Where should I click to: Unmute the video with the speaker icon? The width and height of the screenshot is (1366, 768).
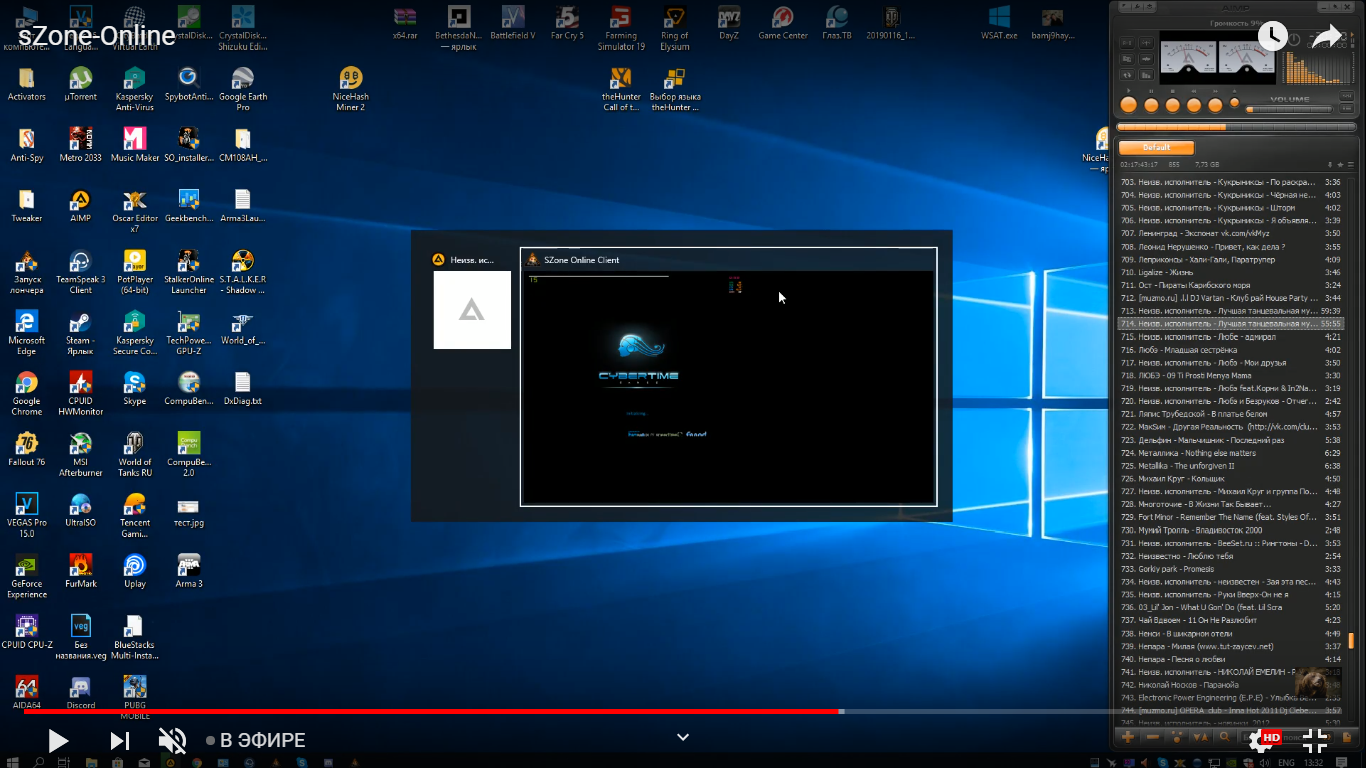172,741
